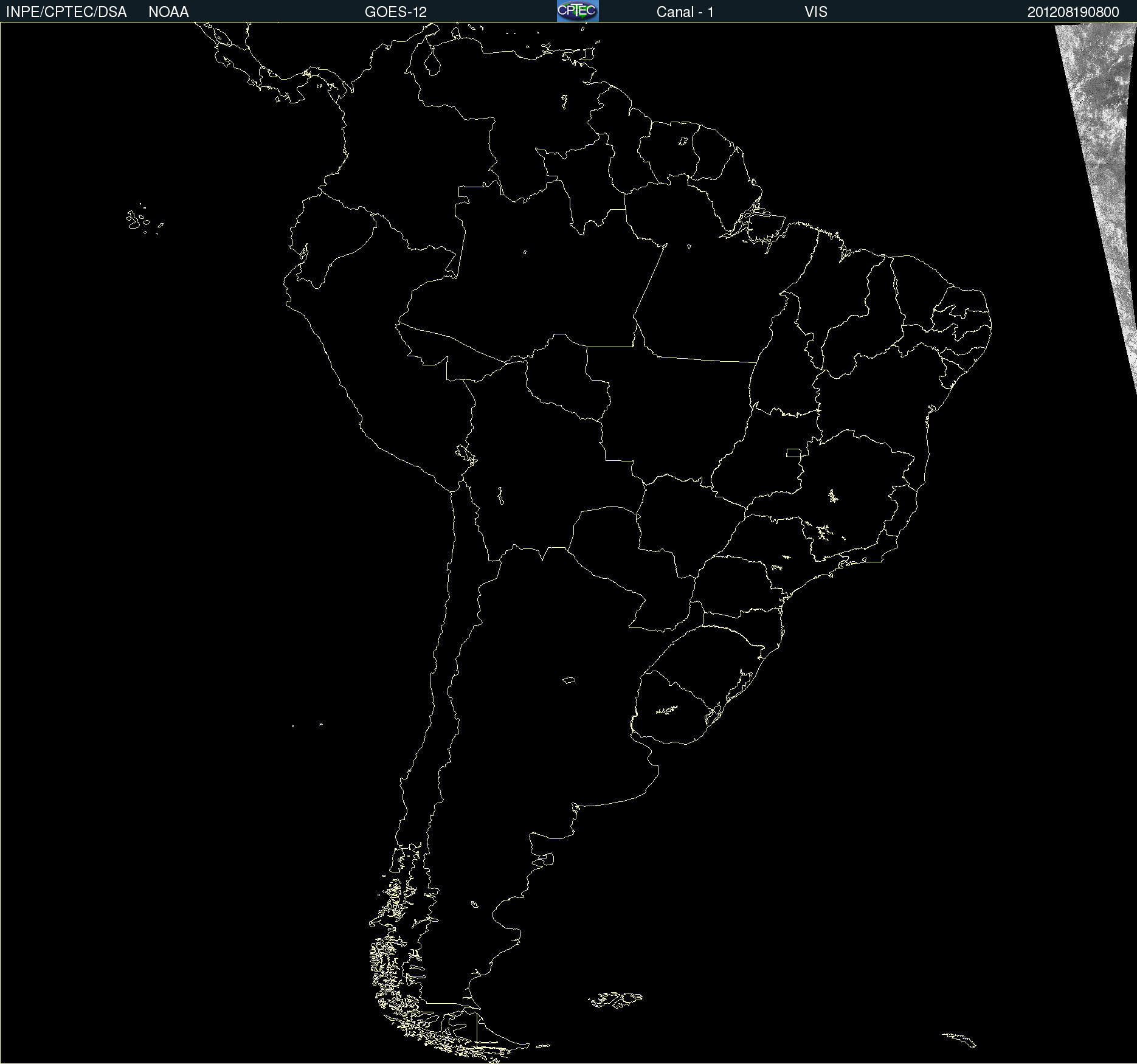Click the NOAA label in header
Viewport: 1137px width, 1064px height.
(x=168, y=12)
